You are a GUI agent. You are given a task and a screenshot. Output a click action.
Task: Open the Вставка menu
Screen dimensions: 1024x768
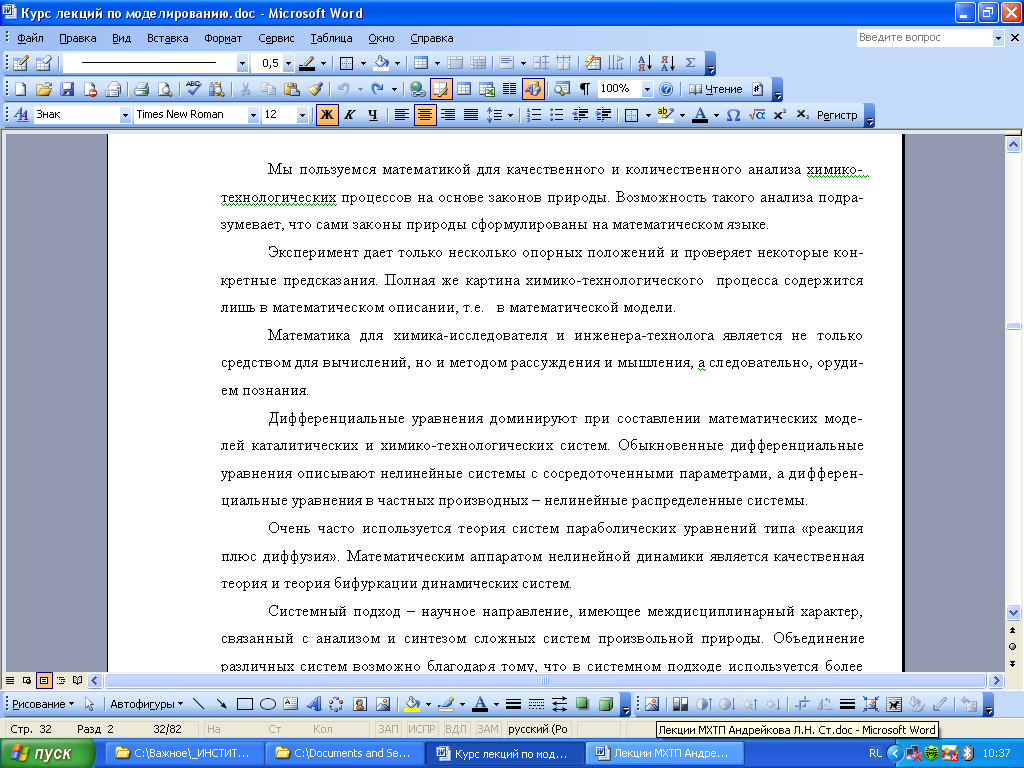[x=167, y=38]
